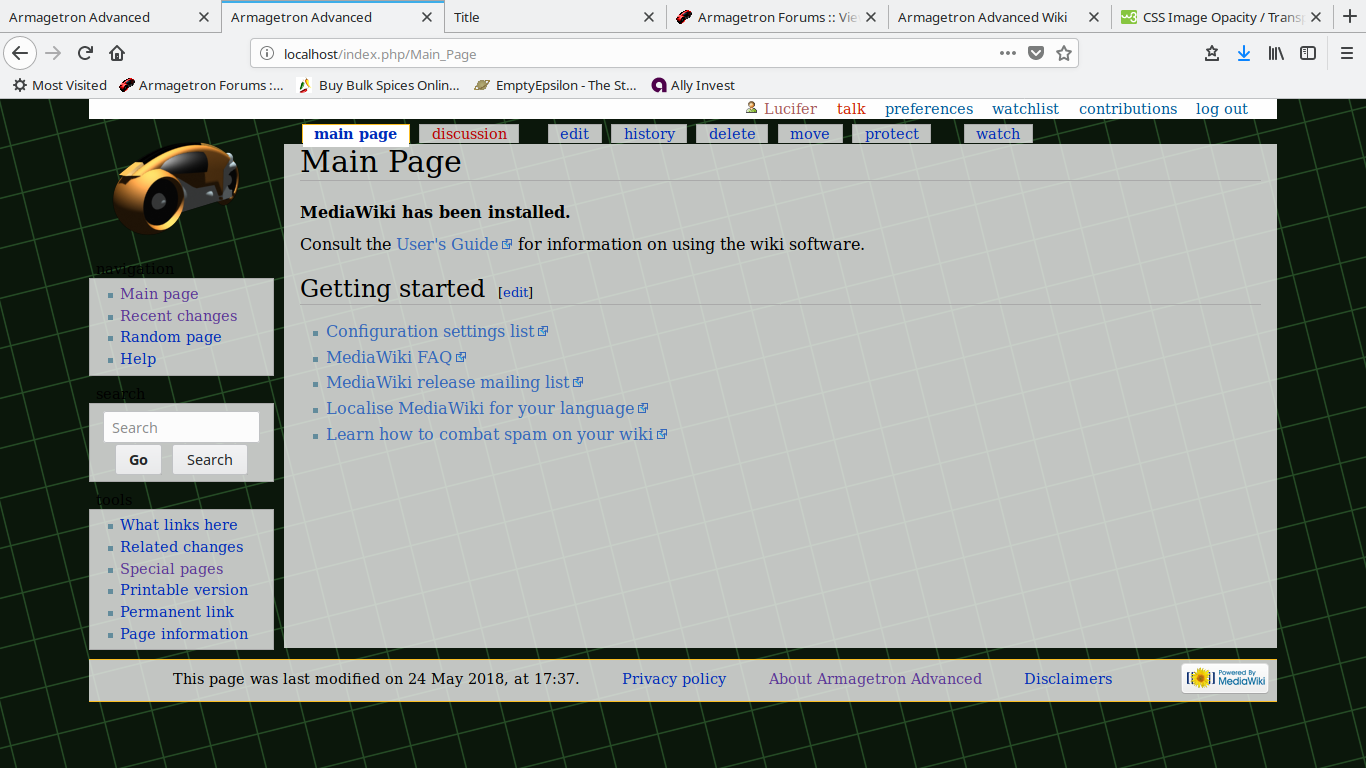Click the user icon beside Lucifer
The height and width of the screenshot is (768, 1366).
752,107
